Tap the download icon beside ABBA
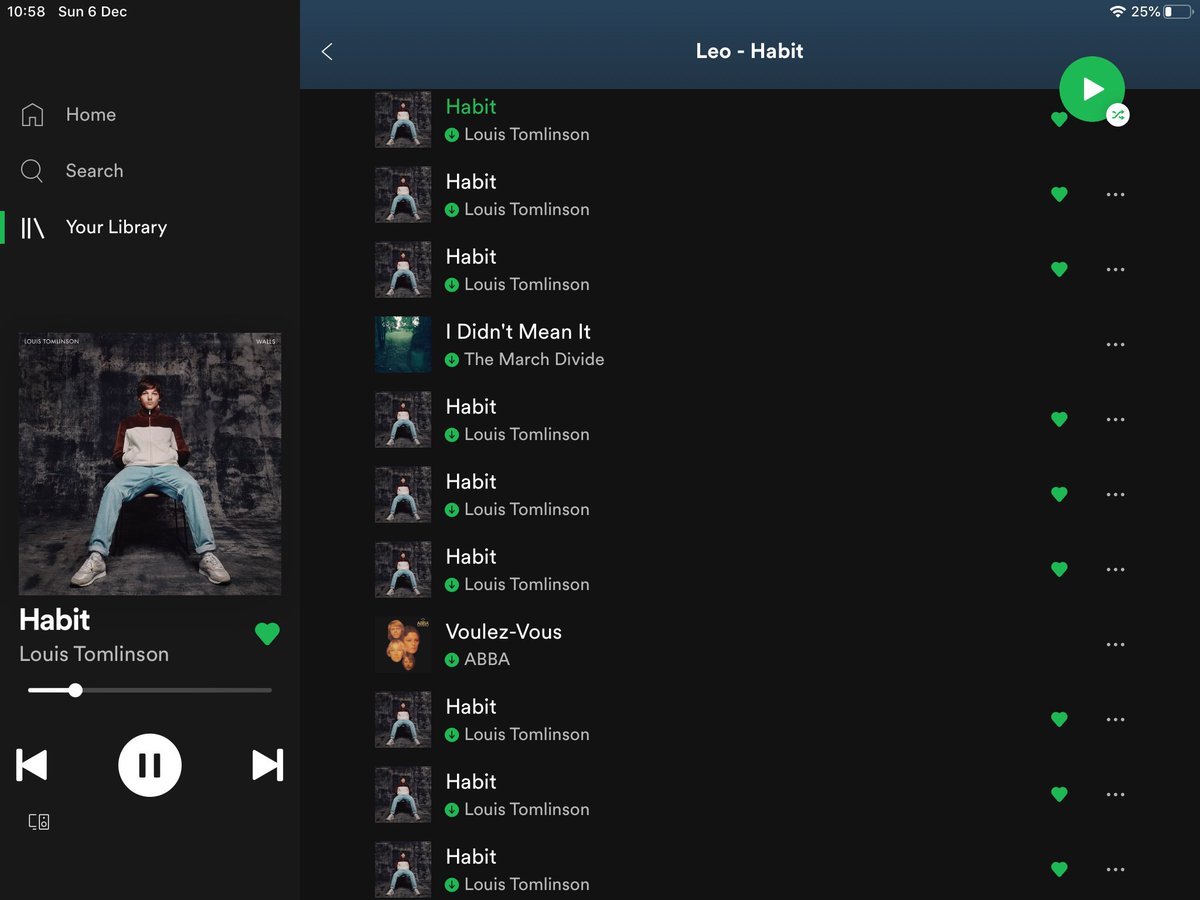Image resolution: width=1200 pixels, height=900 pixels. (452, 660)
